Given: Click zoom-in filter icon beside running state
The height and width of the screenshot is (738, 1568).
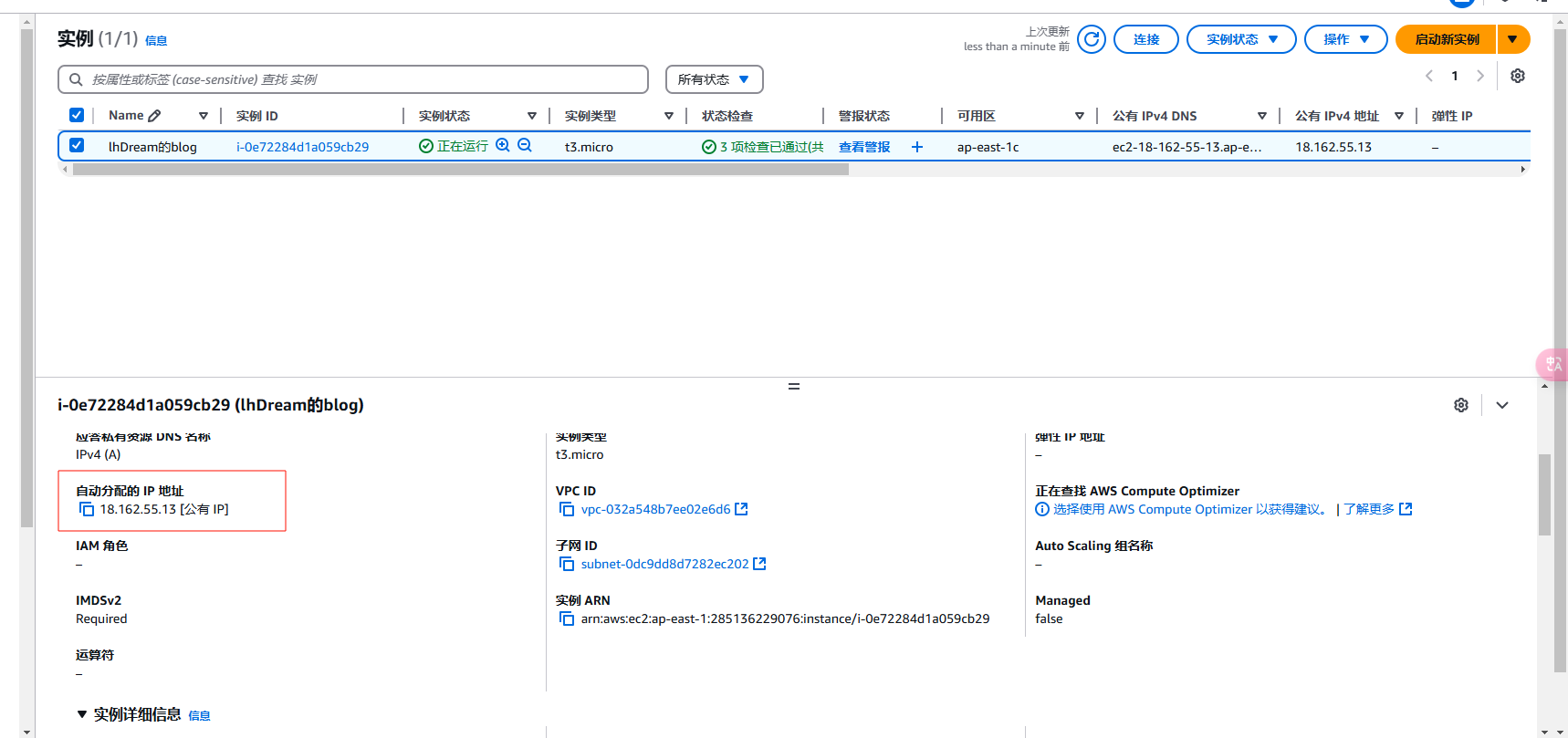Looking at the screenshot, I should click(x=503, y=146).
